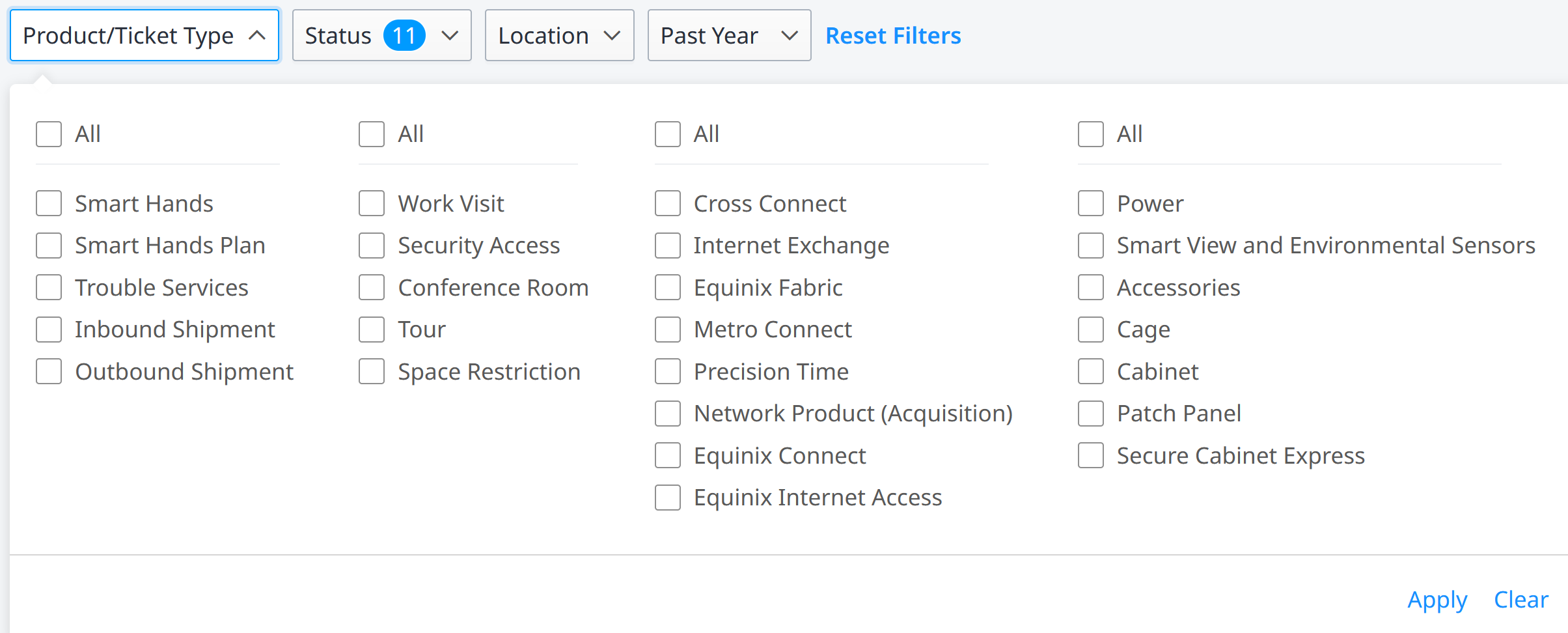Image resolution: width=1568 pixels, height=633 pixels.
Task: Tick the Cage checkbox
Action: coord(1091,330)
